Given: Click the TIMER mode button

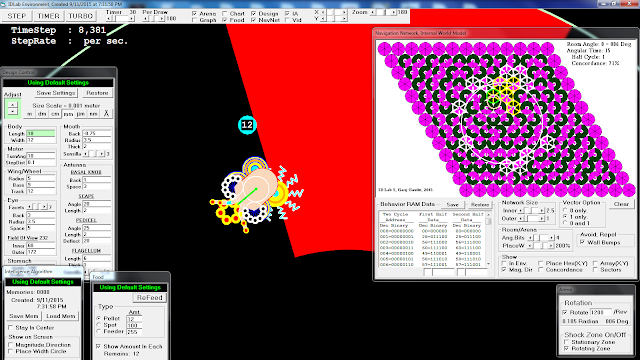Looking at the screenshot, I should [48, 16].
